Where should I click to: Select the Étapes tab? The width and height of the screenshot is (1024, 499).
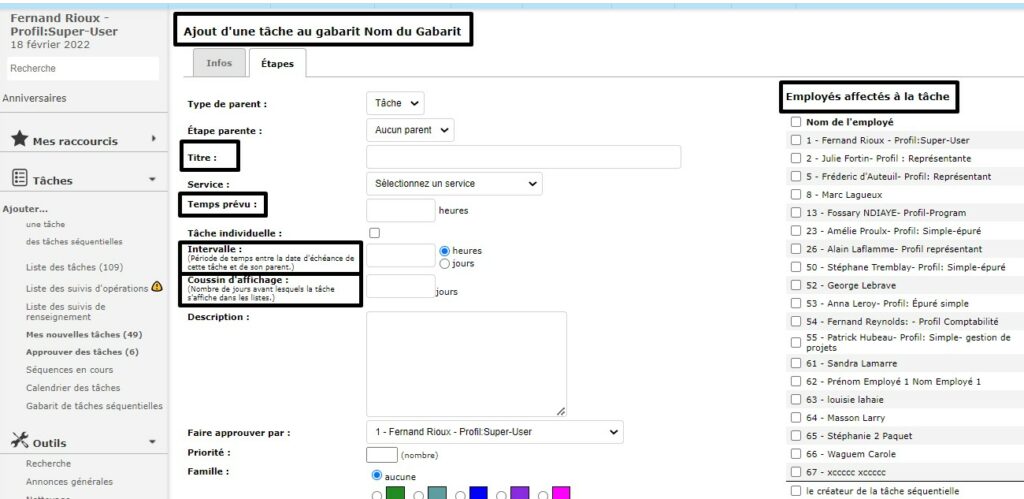tap(277, 63)
